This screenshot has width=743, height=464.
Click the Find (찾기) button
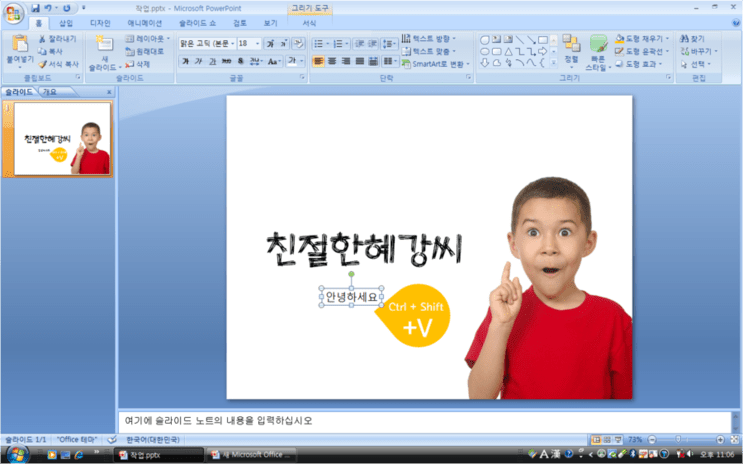692,38
